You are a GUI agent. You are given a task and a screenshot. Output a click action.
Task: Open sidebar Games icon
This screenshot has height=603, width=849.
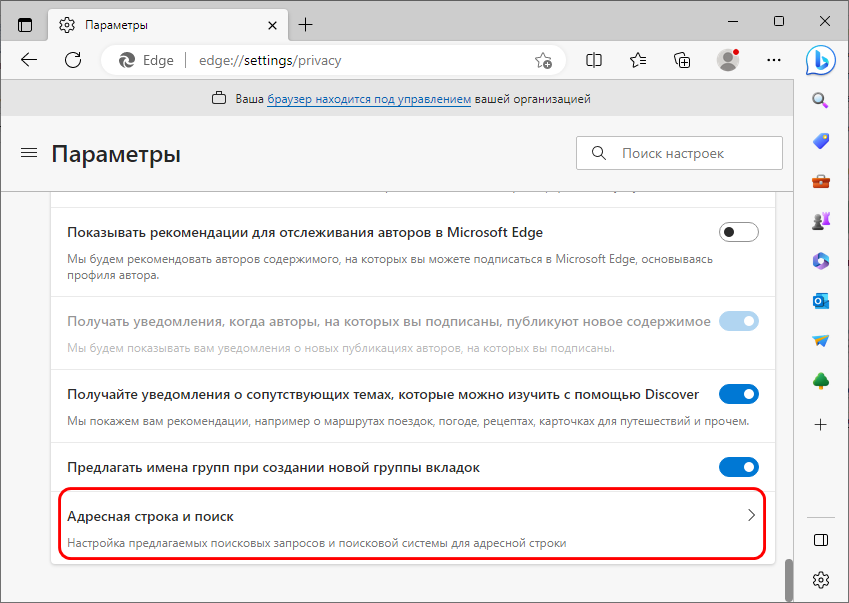point(820,221)
